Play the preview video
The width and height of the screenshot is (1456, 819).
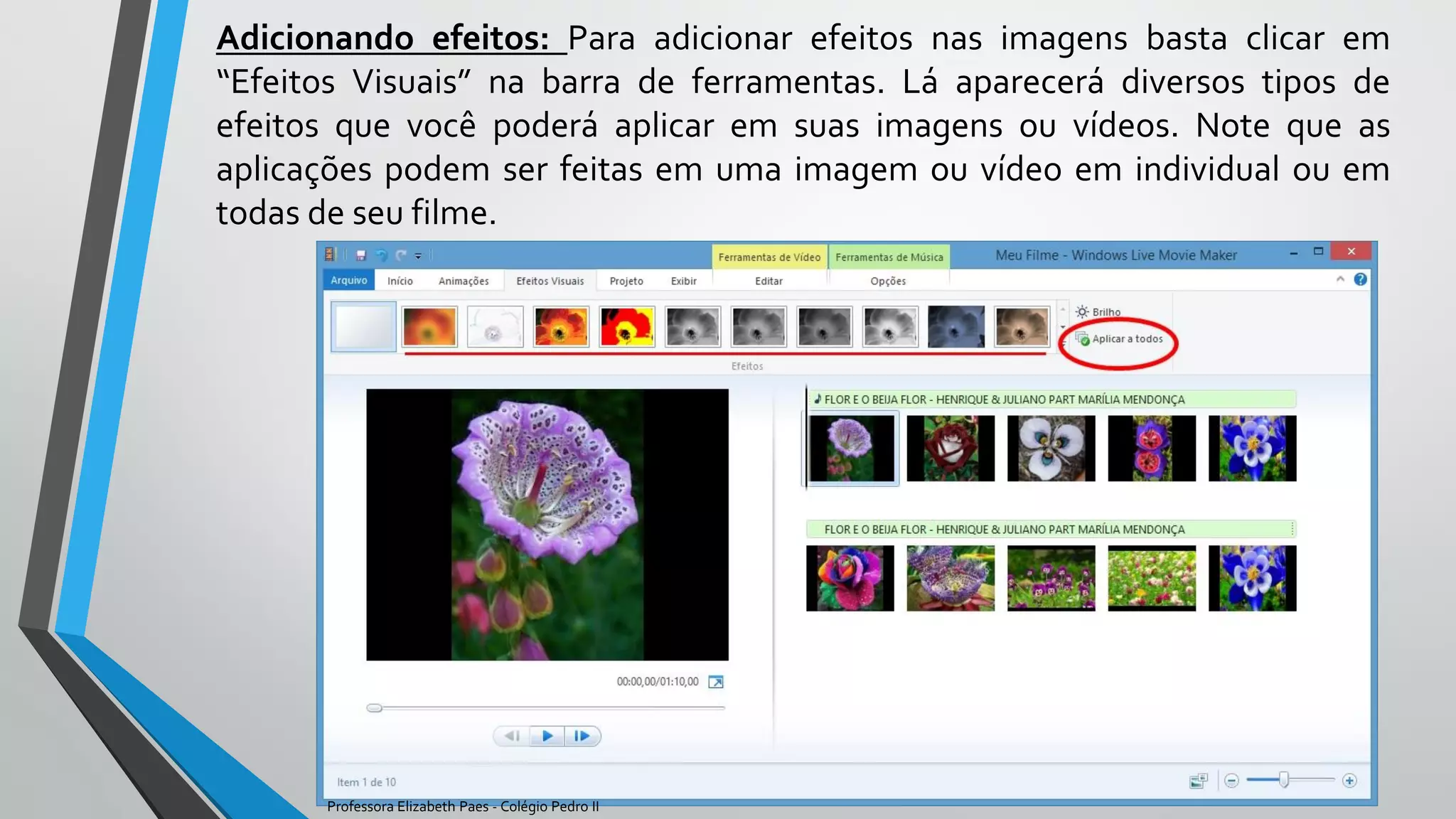[547, 736]
